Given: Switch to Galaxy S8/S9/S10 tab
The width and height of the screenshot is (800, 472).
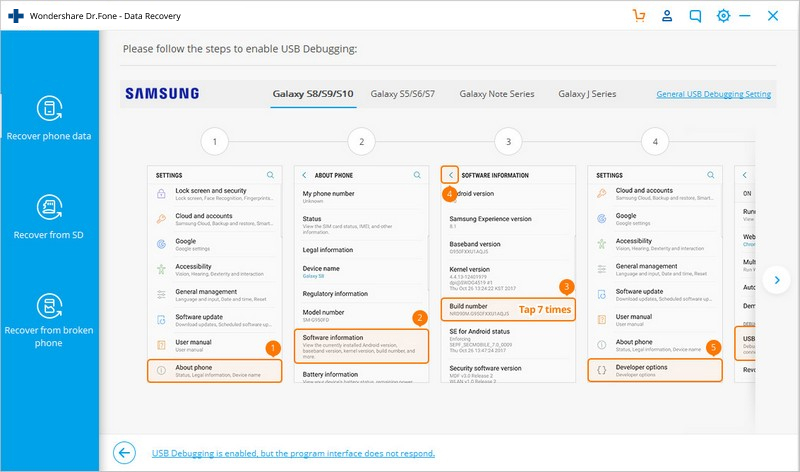Looking at the screenshot, I should click(313, 94).
